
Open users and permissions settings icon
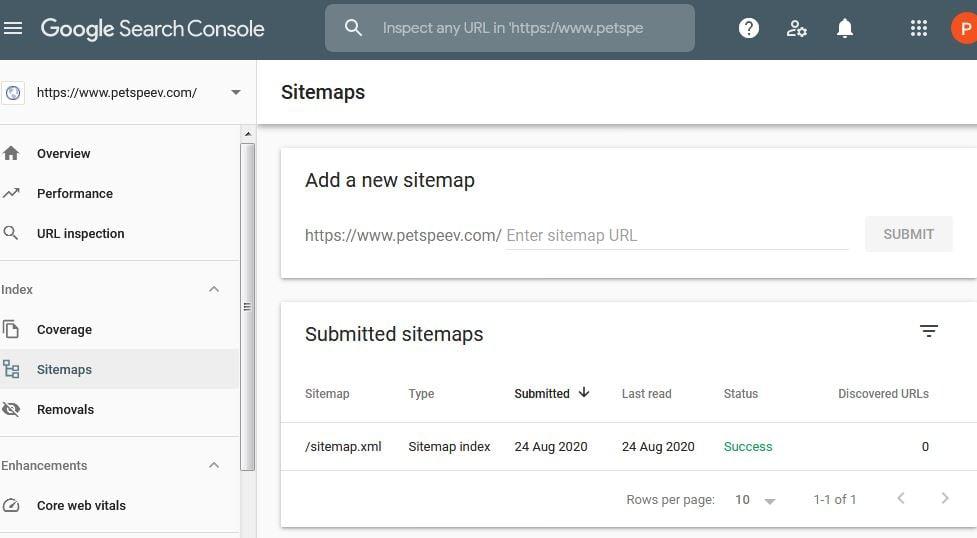[x=796, y=28]
